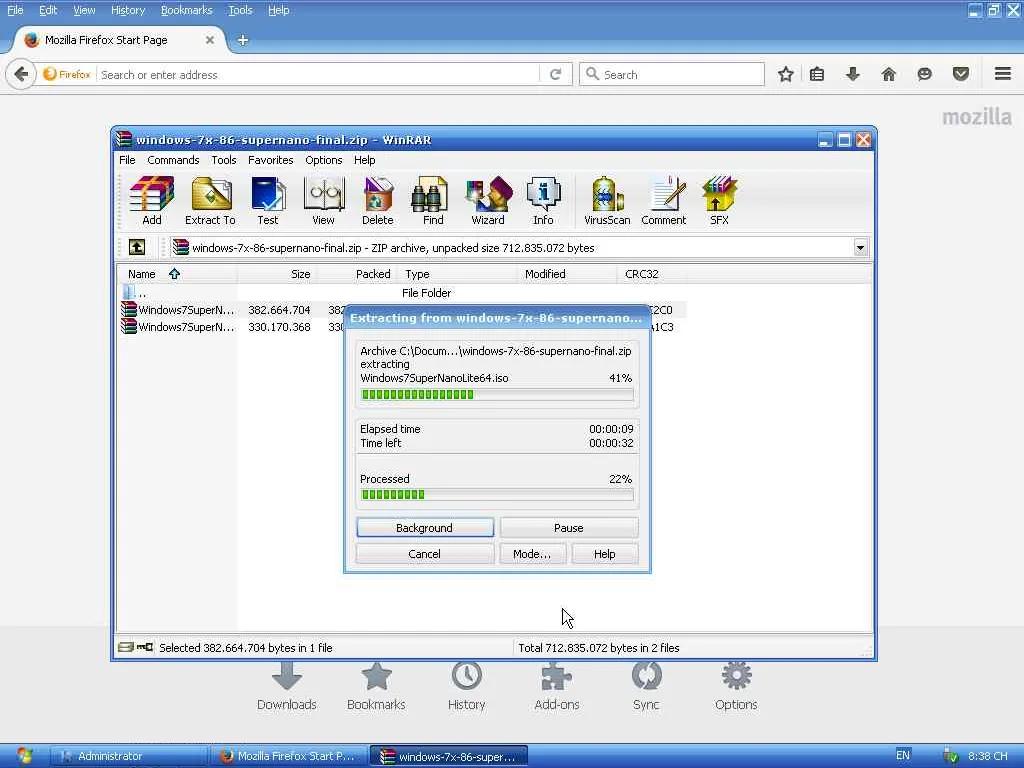Screen dimensions: 1024x768
Task: Click the Add icon in WinRAR toolbar
Action: 152,200
